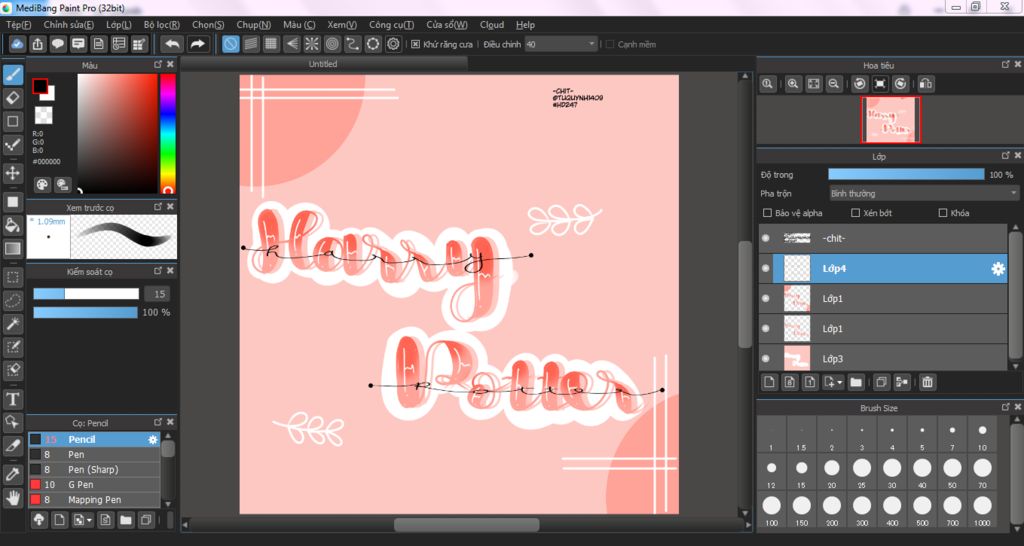Toggle the Cạnh mềm checkbox
The height and width of the screenshot is (546, 1024).
[x=610, y=44]
